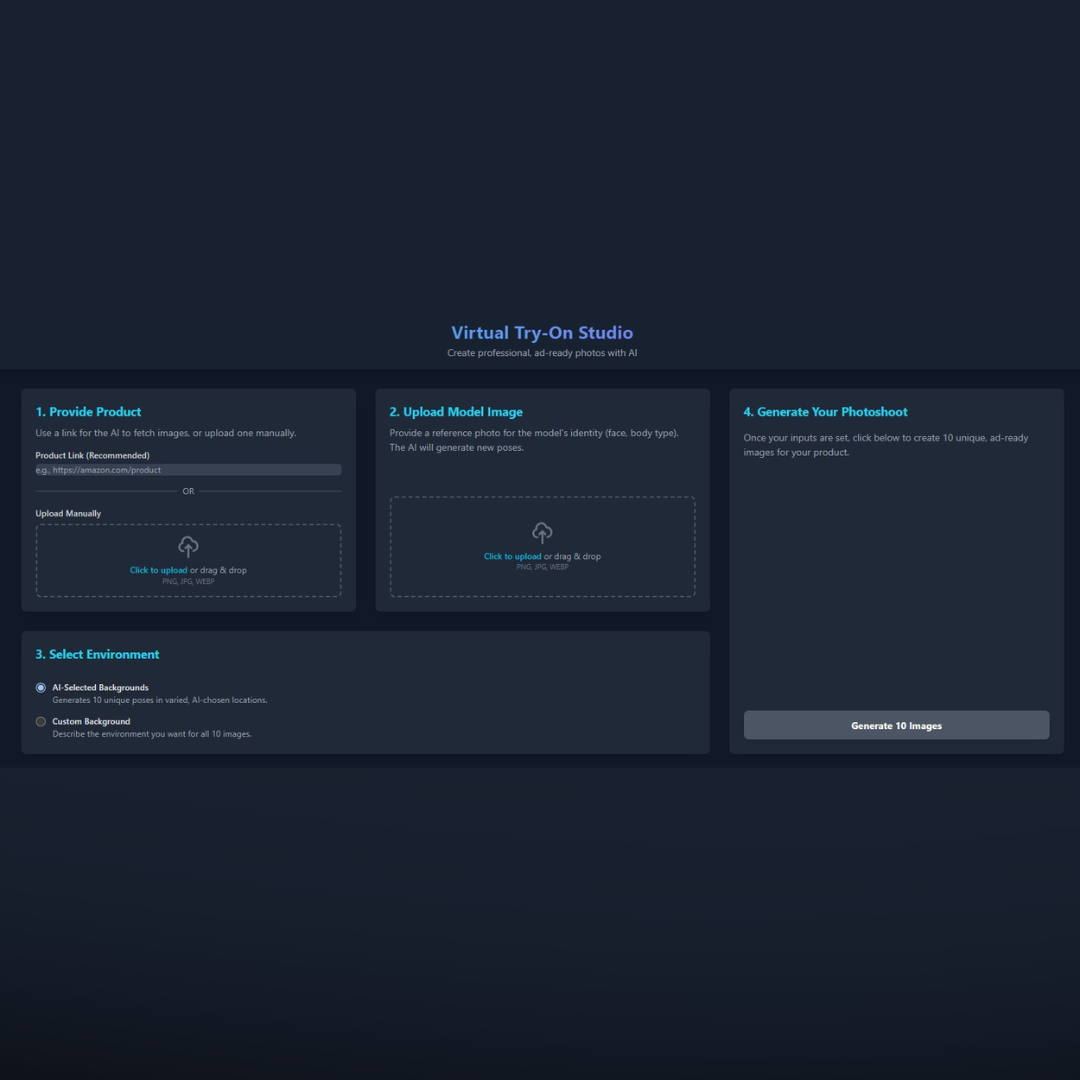The width and height of the screenshot is (1080, 1080).
Task: Click the 'Click to upload' link for product
Action: tap(158, 570)
